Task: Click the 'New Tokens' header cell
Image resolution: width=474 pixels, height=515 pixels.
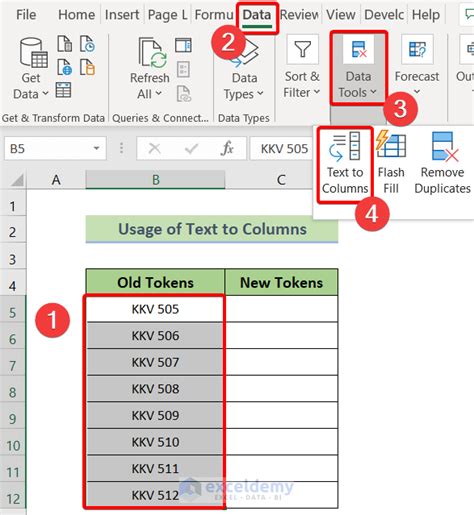Action: pyautogui.click(x=282, y=282)
